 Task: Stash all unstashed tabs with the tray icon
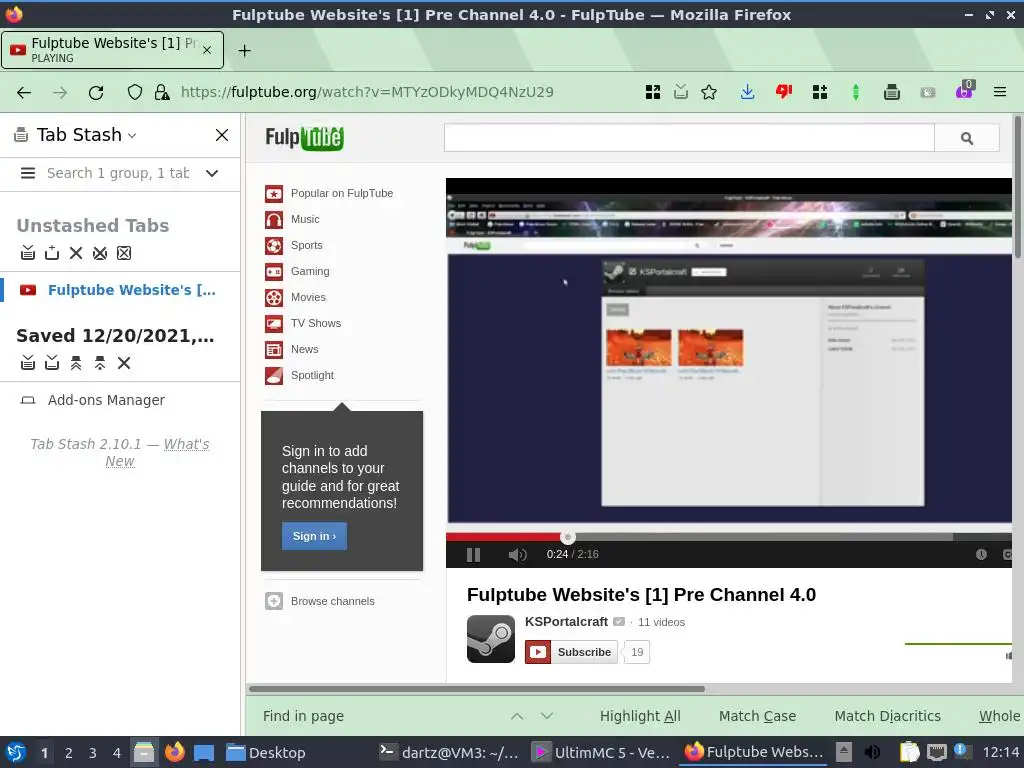tap(27, 253)
